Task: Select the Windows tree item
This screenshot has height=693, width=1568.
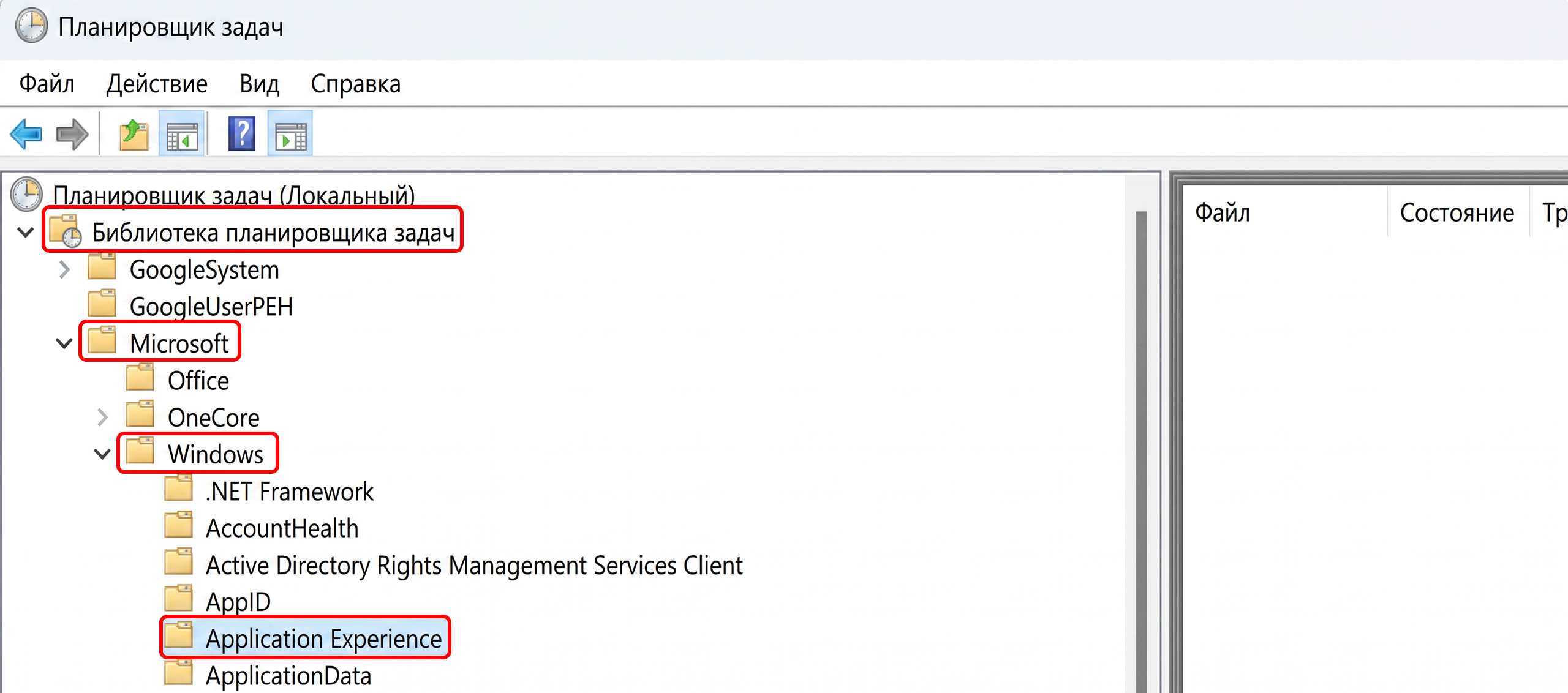Action: pos(216,454)
